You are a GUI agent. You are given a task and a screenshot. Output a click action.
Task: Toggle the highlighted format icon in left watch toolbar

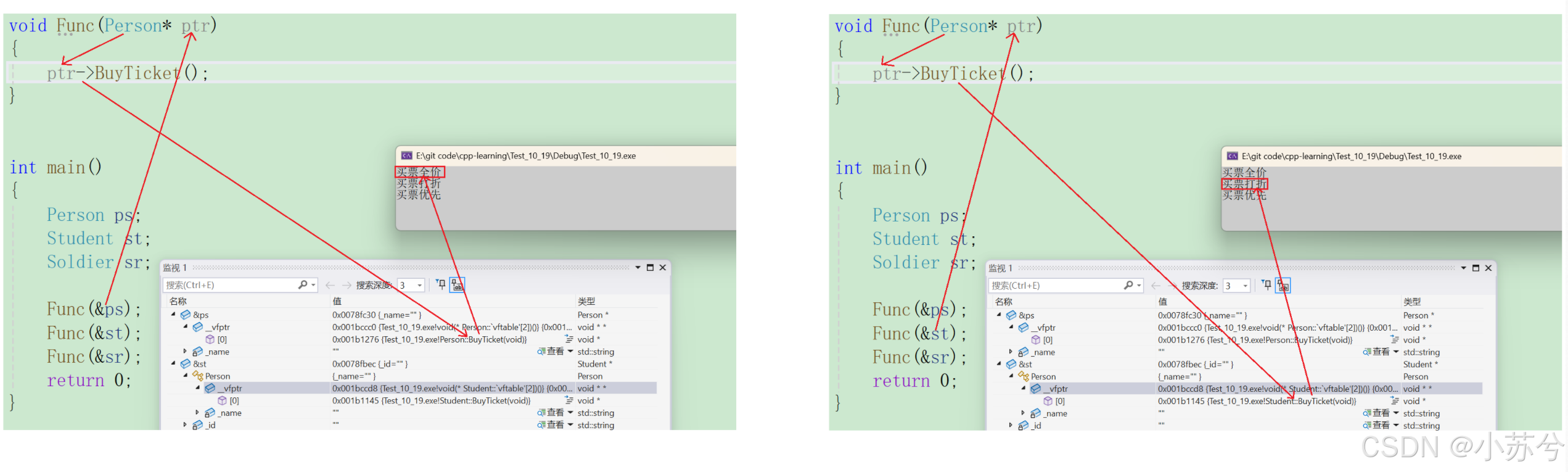click(457, 284)
